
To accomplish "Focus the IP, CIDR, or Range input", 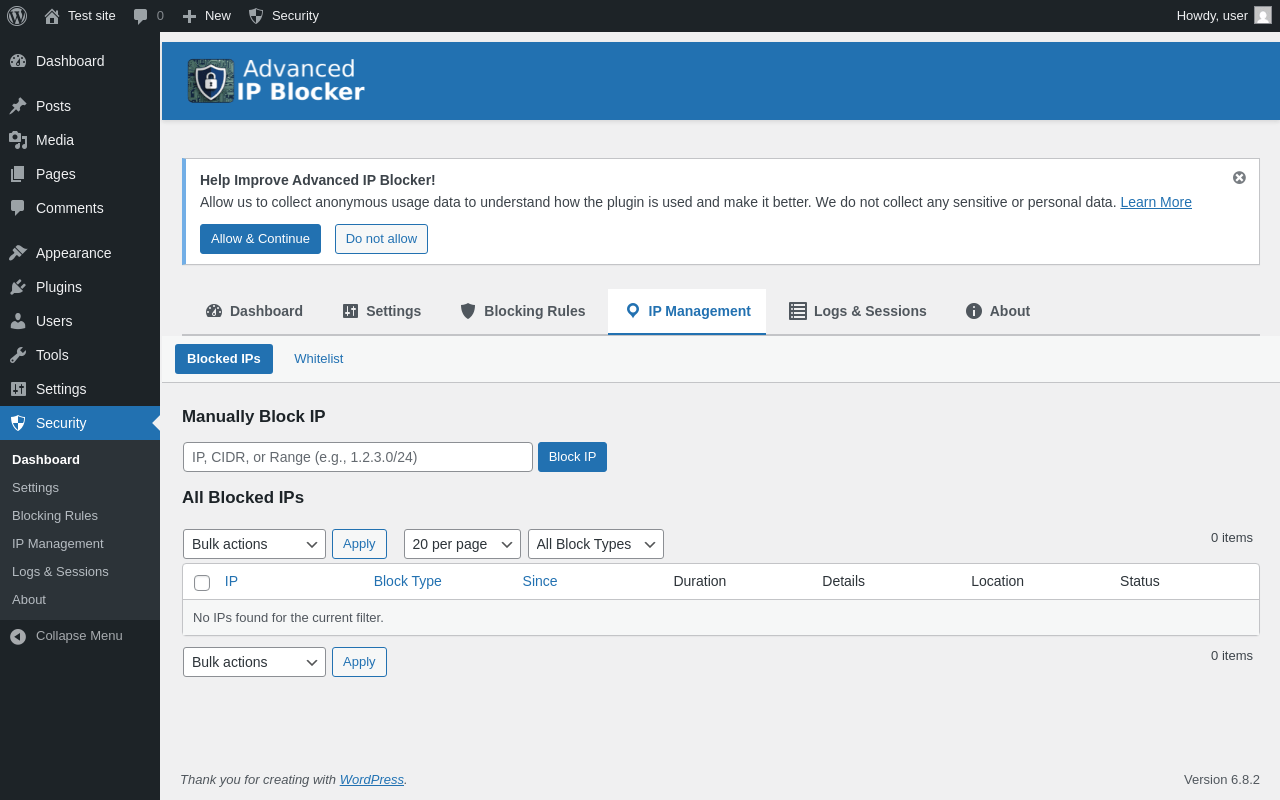I will pyautogui.click(x=358, y=457).
